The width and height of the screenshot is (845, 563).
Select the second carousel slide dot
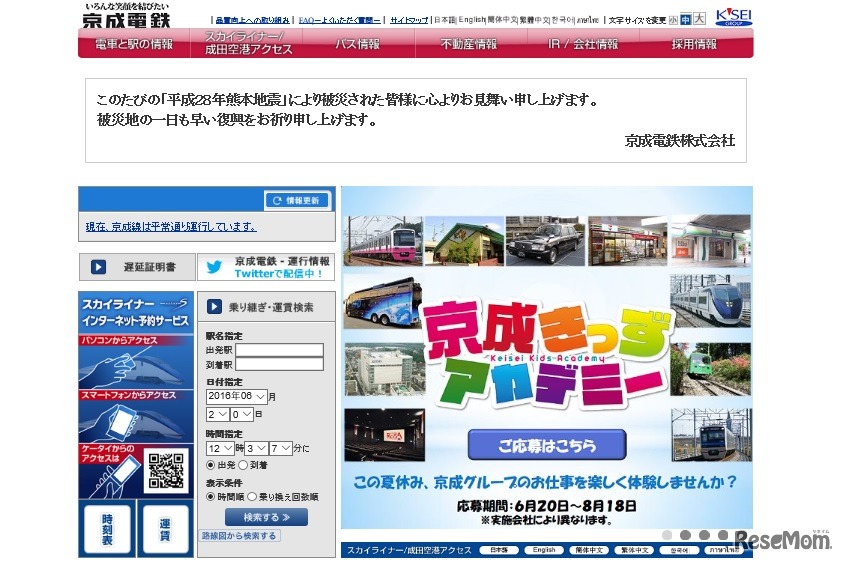[x=685, y=535]
